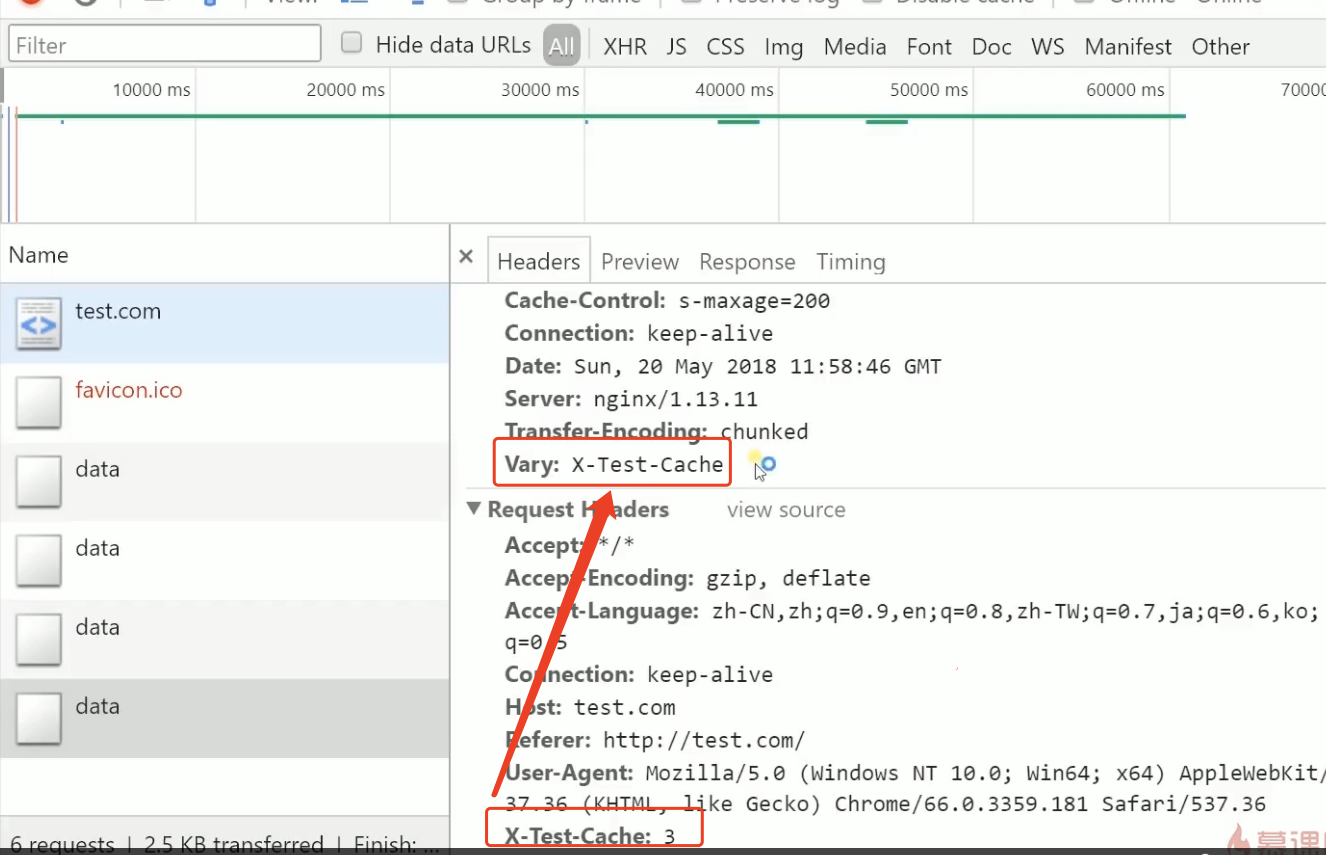
Task: Filter by Media type
Action: click(855, 47)
